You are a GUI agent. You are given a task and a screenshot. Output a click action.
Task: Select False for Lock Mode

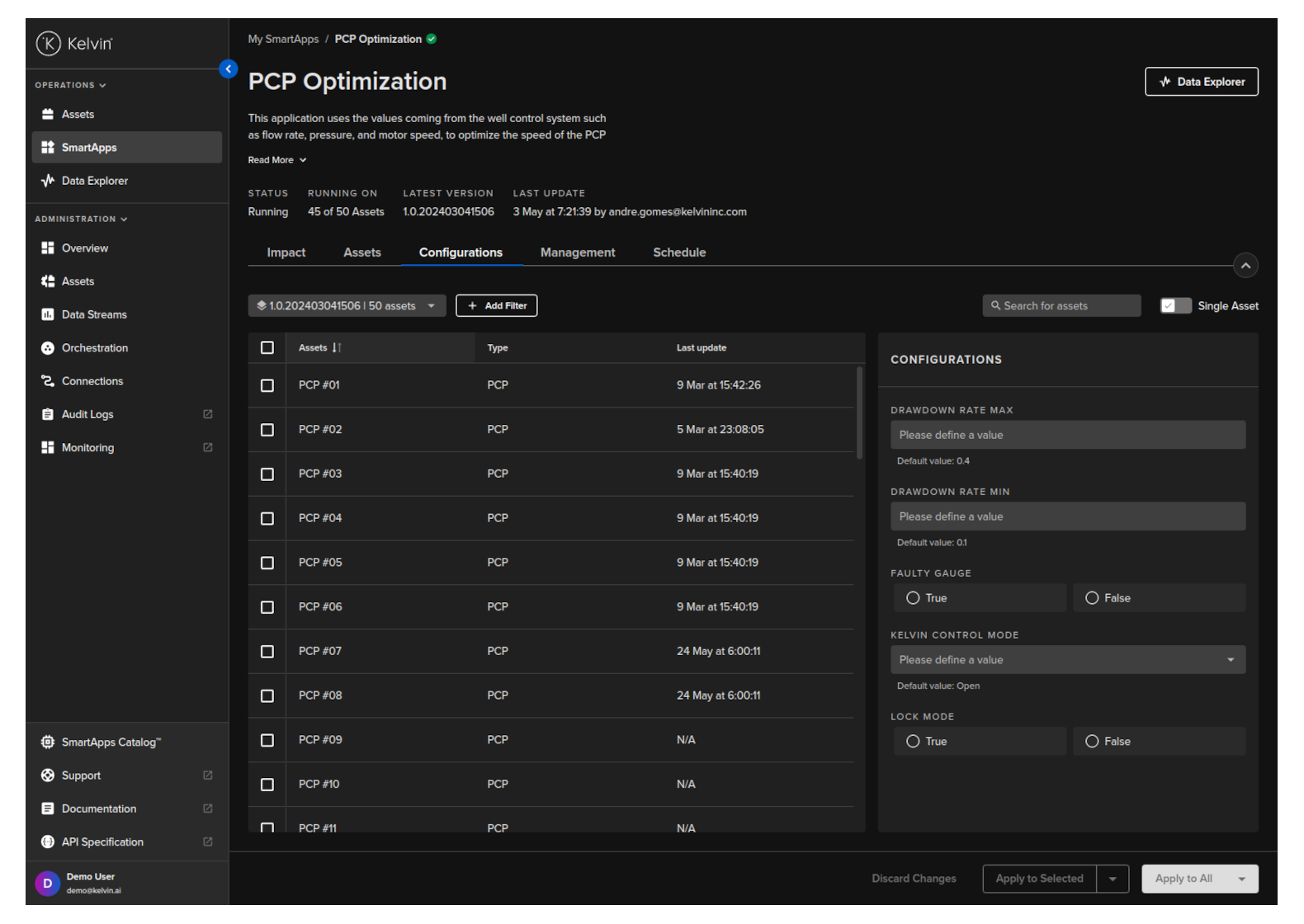(x=1092, y=742)
